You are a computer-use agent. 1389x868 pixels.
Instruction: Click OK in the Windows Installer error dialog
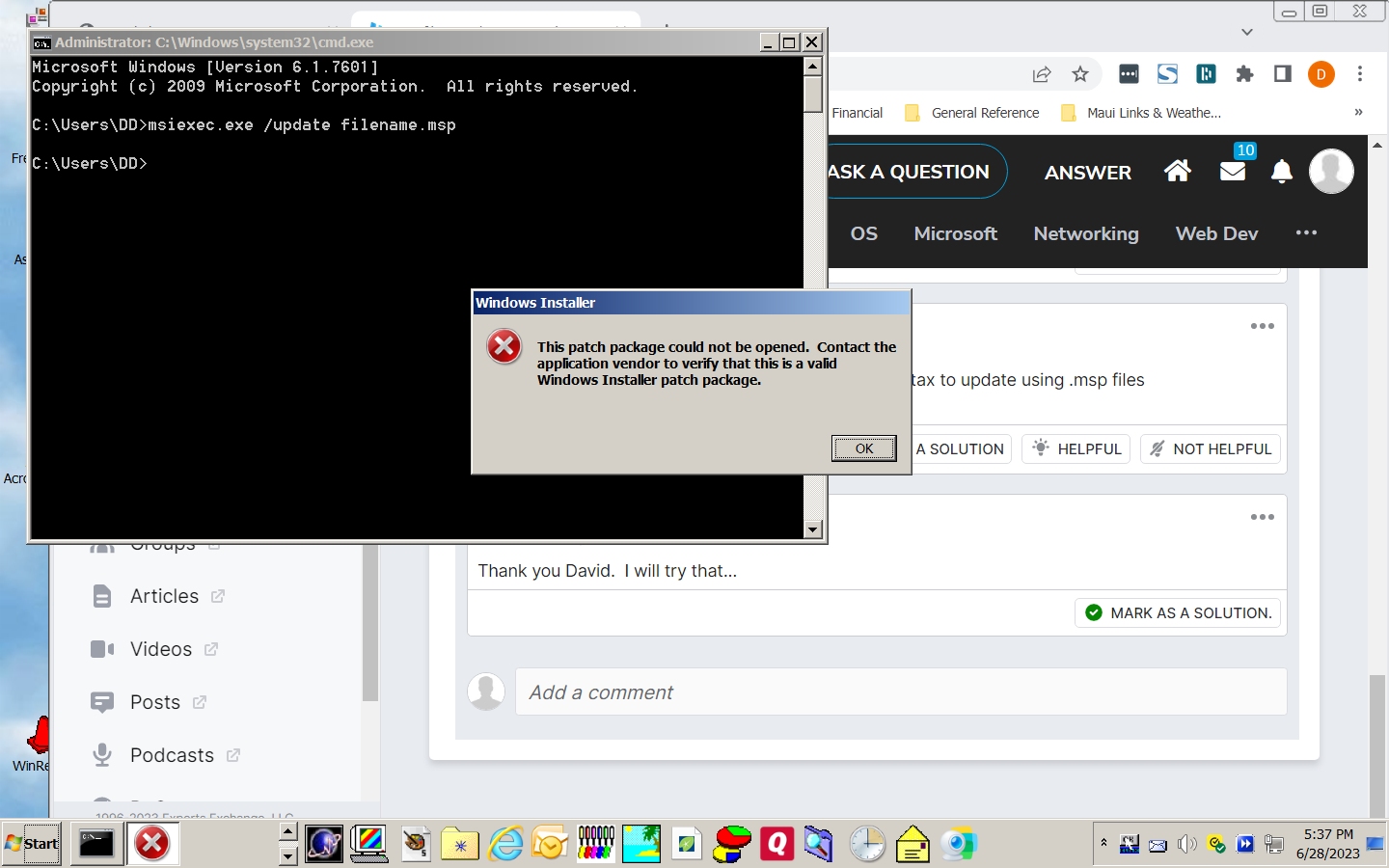[x=864, y=448]
